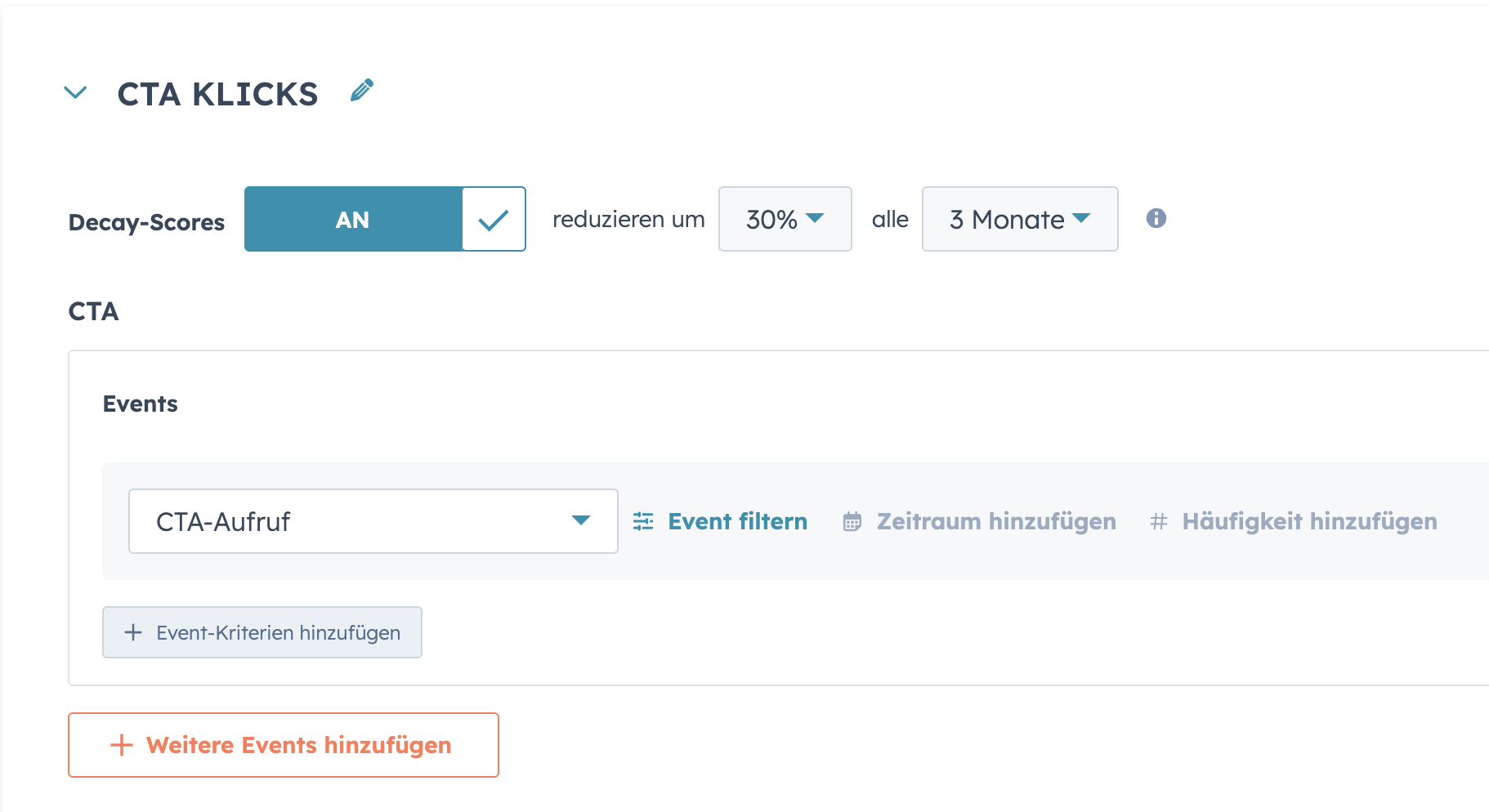Select Häufigkeit hinzufügen
The height and width of the screenshot is (812, 1489).
pos(1309,521)
